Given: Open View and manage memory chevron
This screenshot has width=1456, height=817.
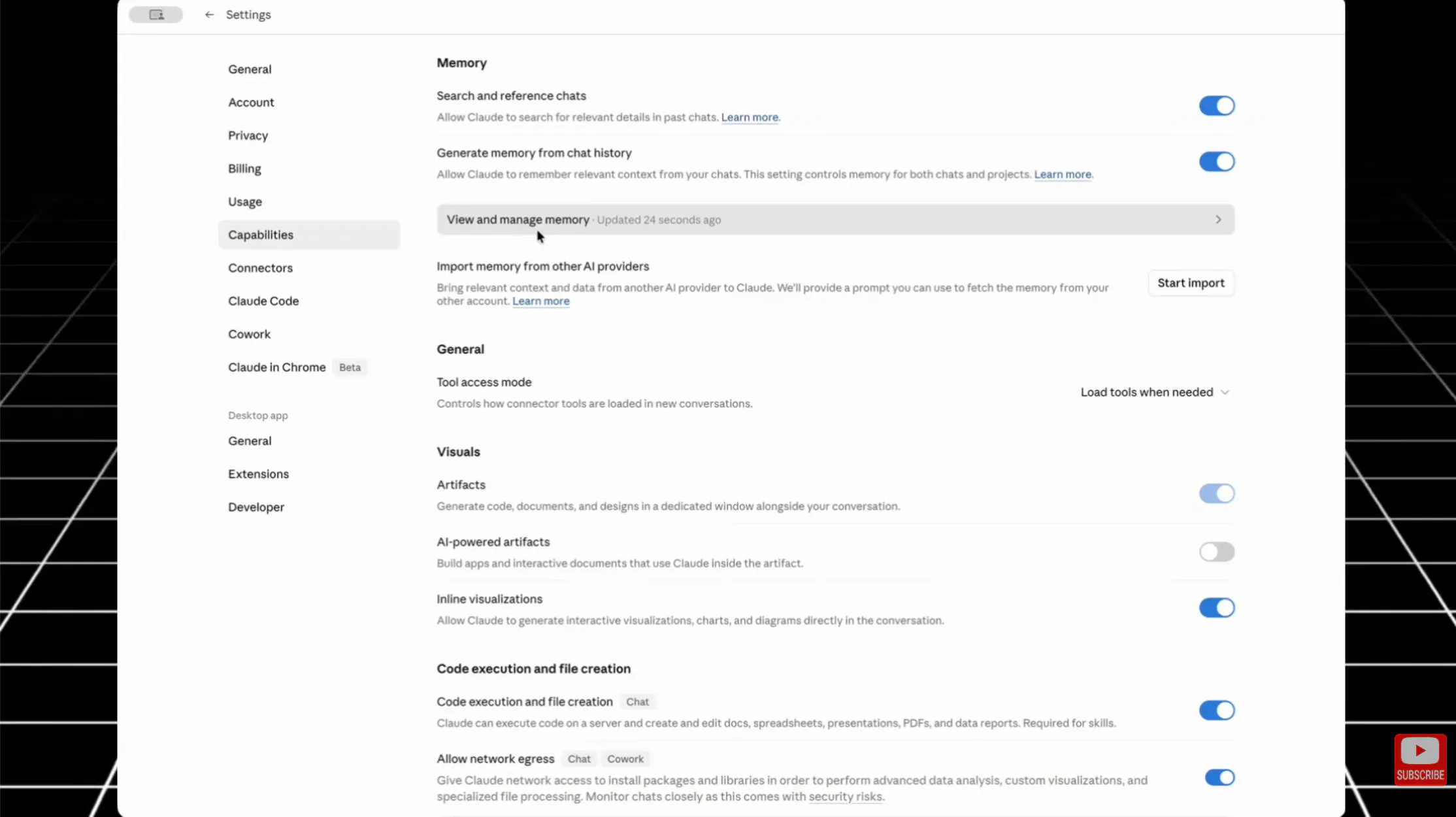Looking at the screenshot, I should click(1218, 220).
